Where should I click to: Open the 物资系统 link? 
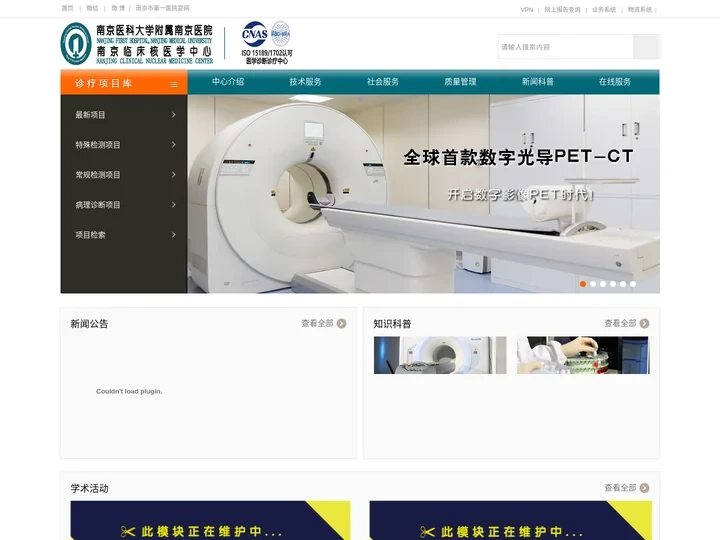pyautogui.click(x=640, y=10)
